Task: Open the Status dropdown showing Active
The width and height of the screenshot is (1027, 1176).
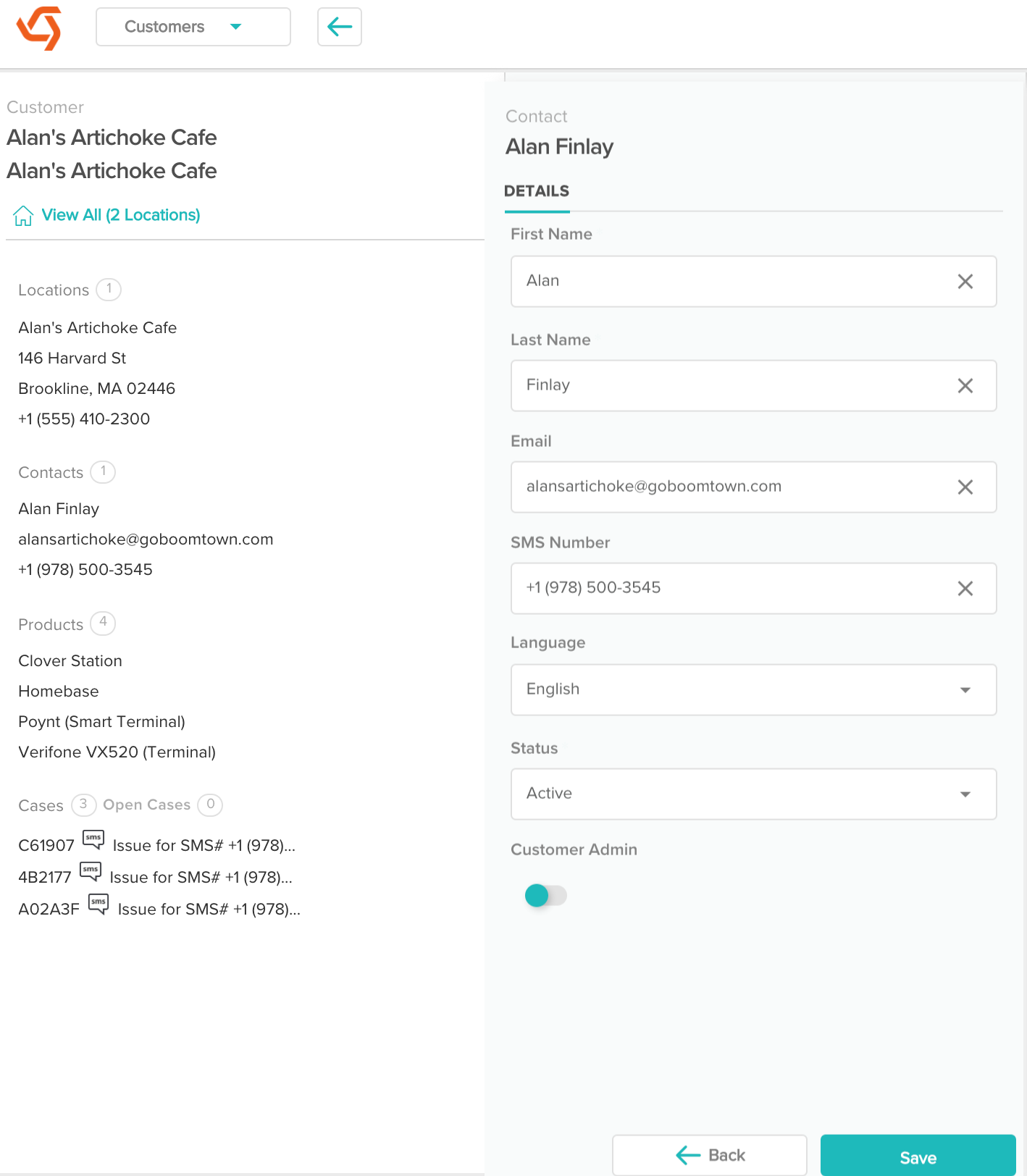Action: (x=753, y=794)
